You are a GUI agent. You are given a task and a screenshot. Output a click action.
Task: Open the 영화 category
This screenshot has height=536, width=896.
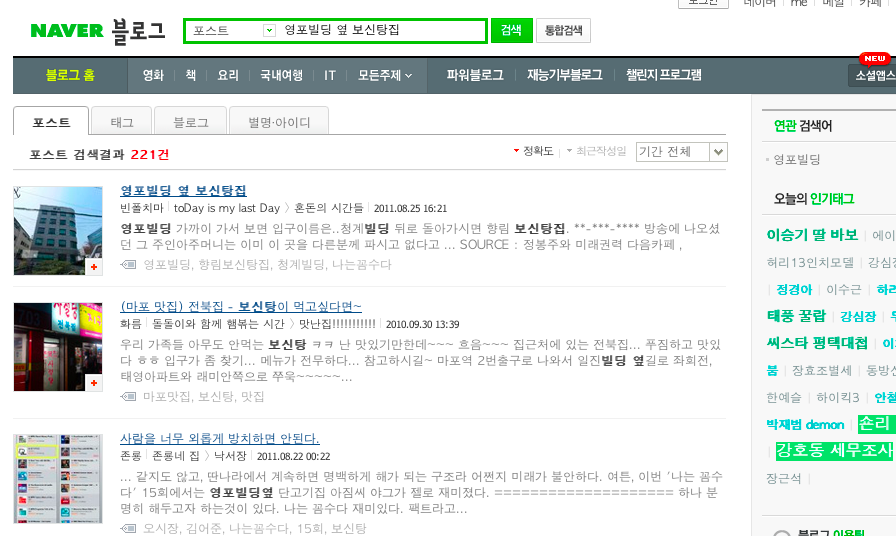click(x=153, y=75)
